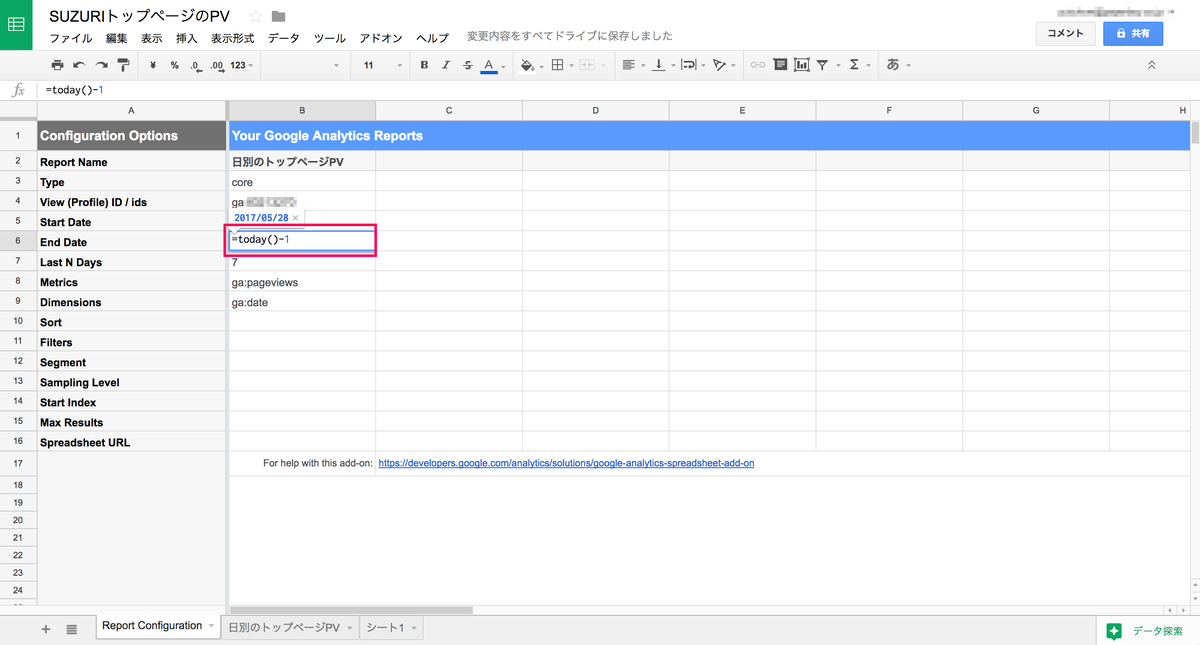1200x645 pixels.
Task: Toggle bold formatting
Action: pos(424,65)
